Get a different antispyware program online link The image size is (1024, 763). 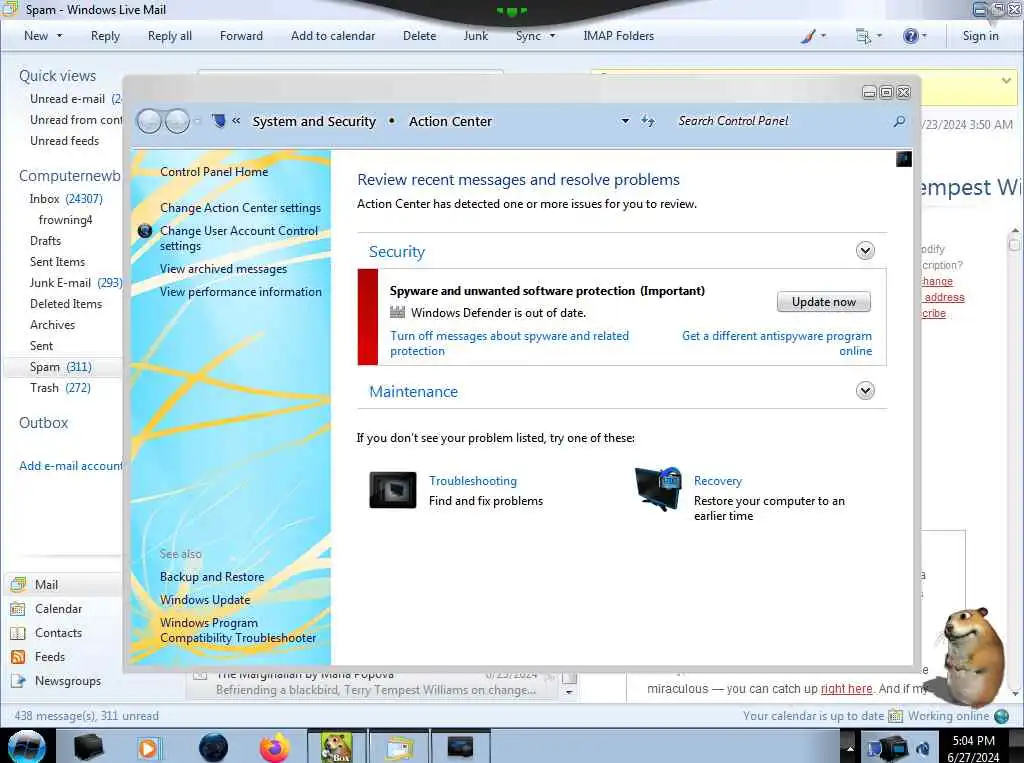tap(777, 343)
